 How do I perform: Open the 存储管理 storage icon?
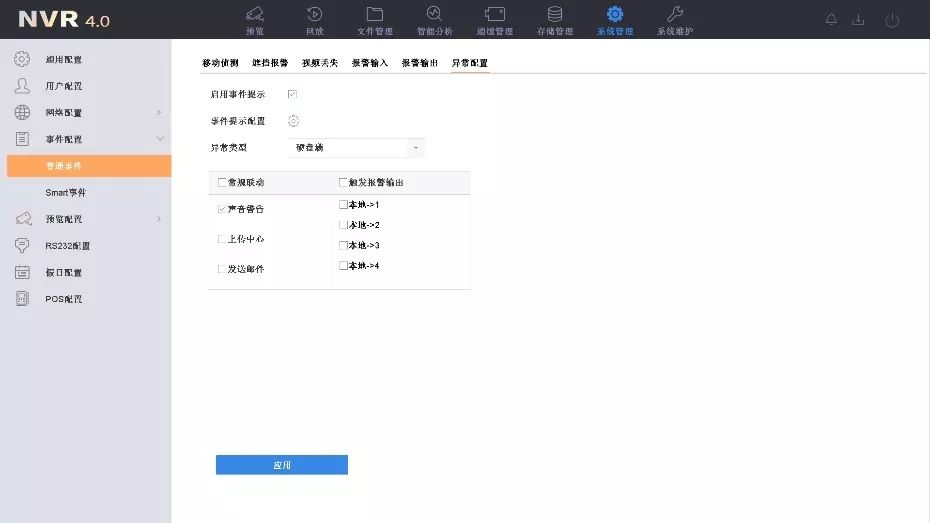555,14
